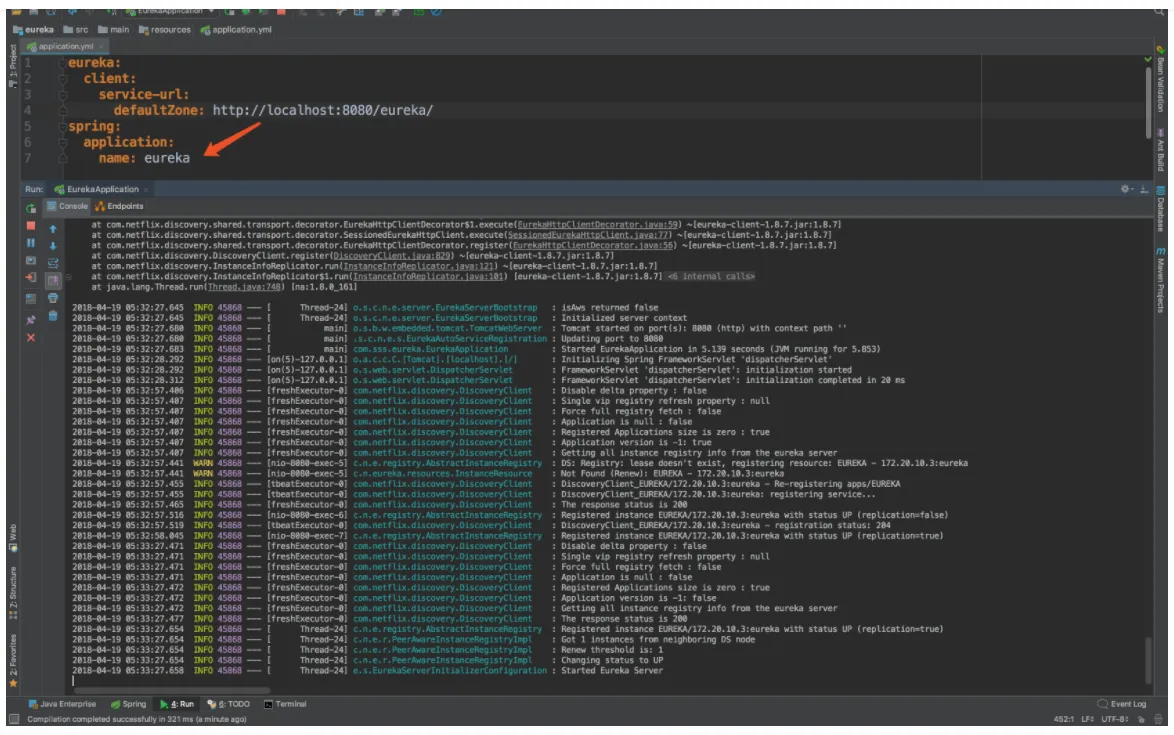Close the Run session with red X icon
This screenshot has width=1174, height=735.
31,338
